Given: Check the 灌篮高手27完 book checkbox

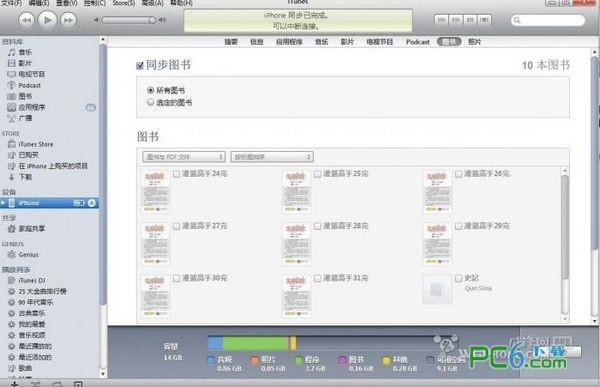Looking at the screenshot, I should click(176, 226).
